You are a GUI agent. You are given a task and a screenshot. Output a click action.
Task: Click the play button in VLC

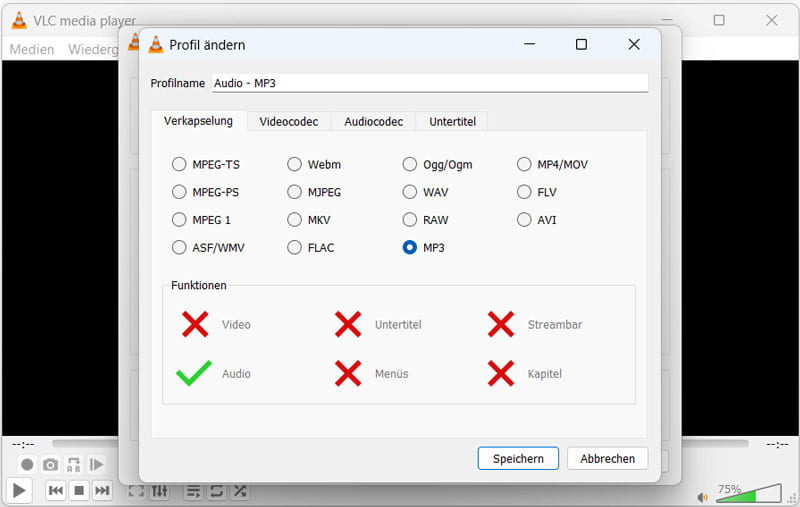[19, 491]
